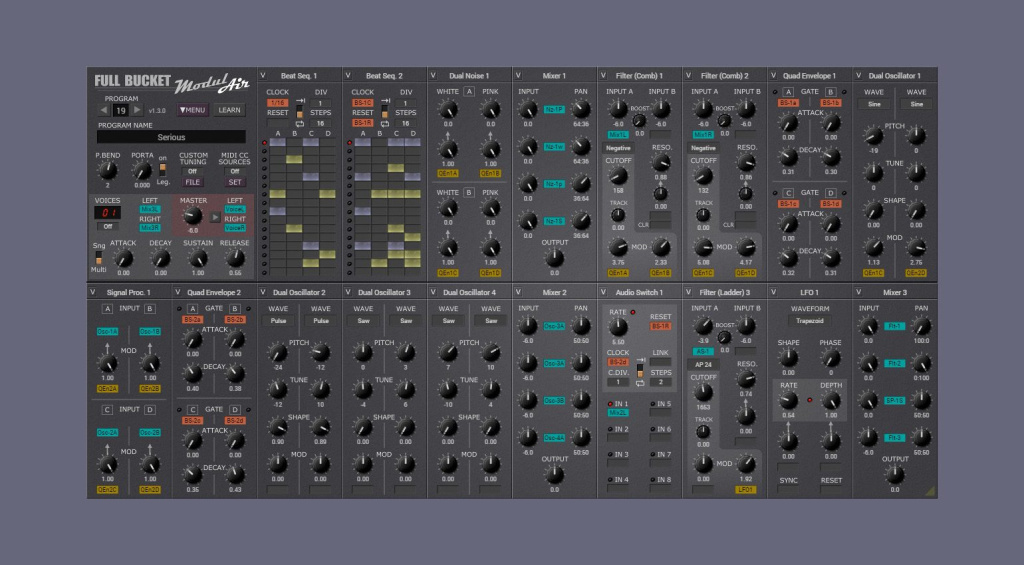Click the play triangle beside the Master knob

(215, 218)
